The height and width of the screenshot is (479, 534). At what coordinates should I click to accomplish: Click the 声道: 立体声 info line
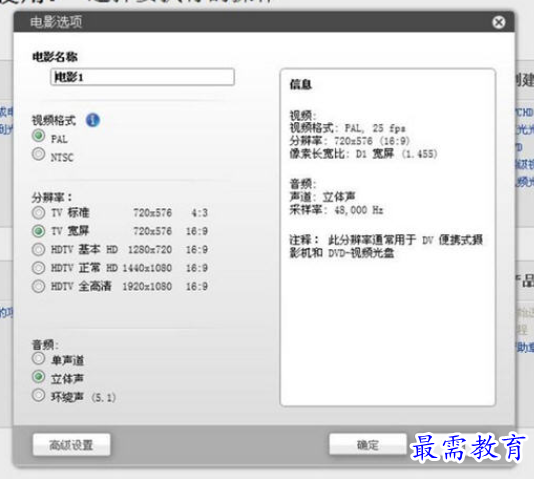click(322, 197)
